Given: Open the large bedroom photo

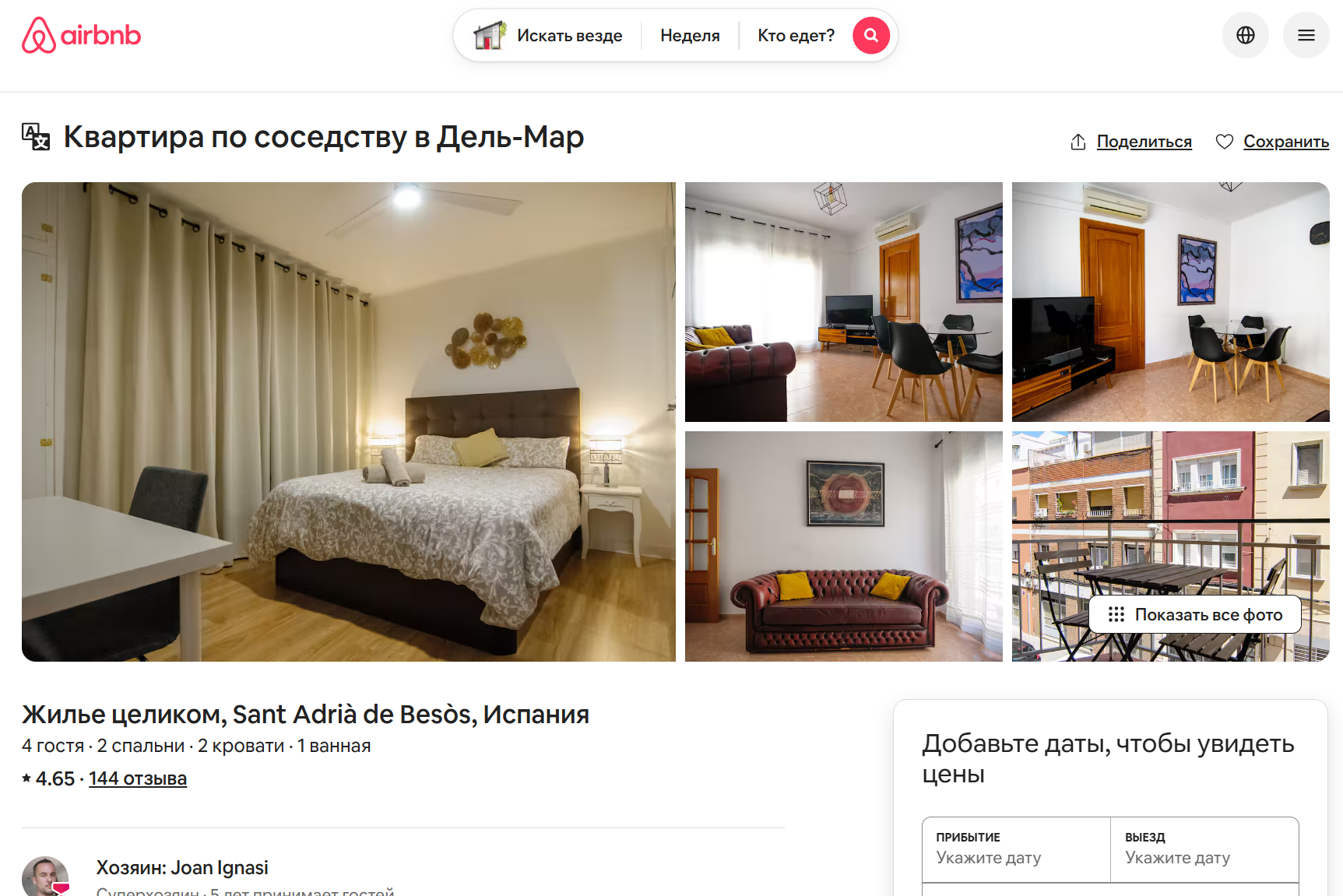Looking at the screenshot, I should click(x=349, y=422).
